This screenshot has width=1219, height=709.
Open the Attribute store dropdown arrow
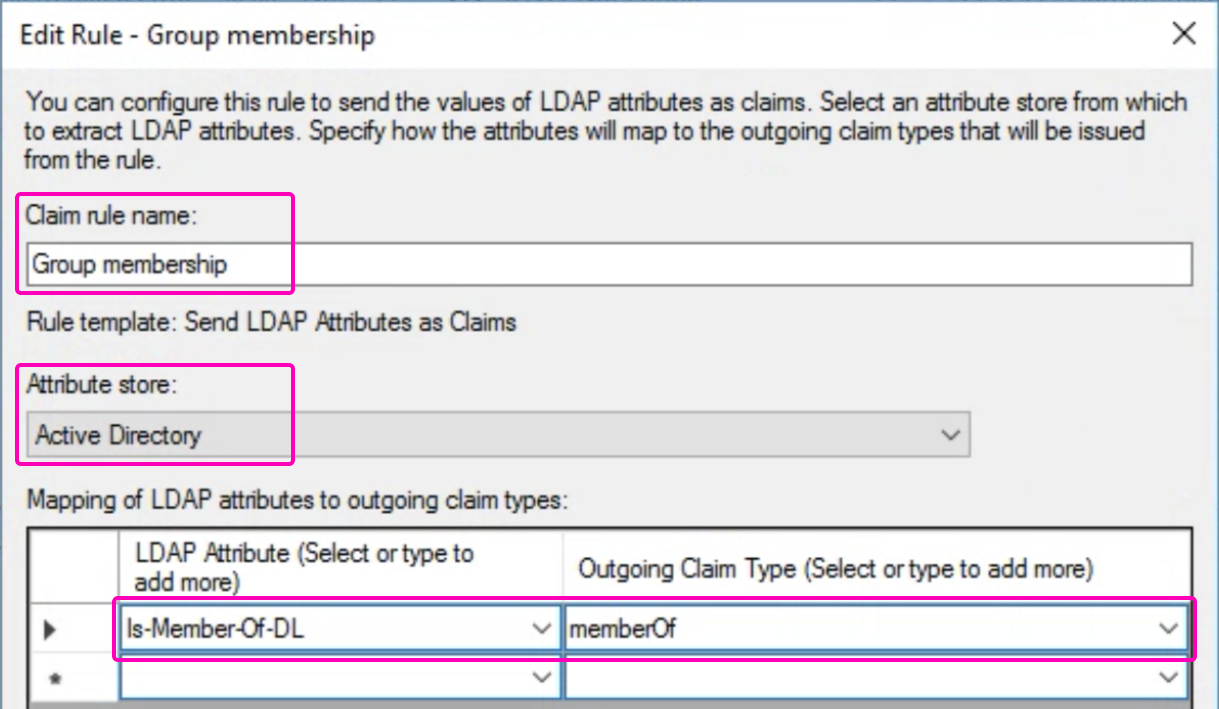949,436
